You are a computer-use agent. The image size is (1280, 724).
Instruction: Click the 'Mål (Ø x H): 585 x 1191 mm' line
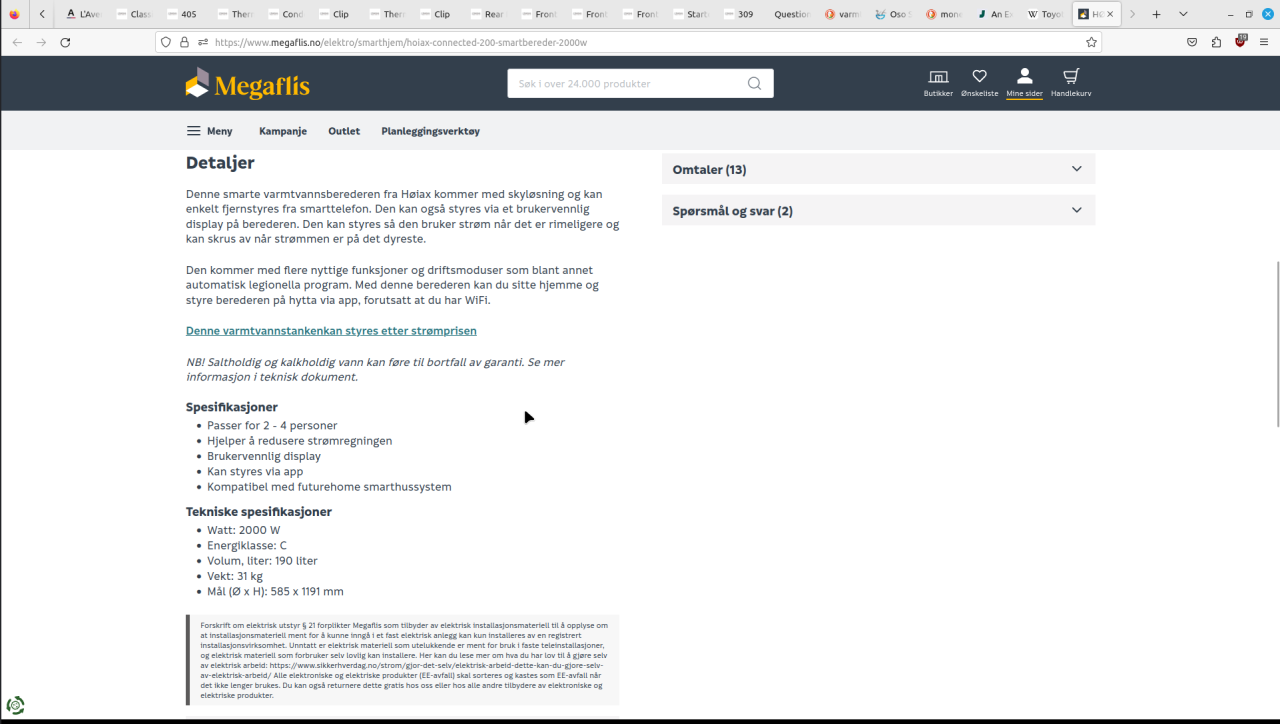(x=275, y=592)
